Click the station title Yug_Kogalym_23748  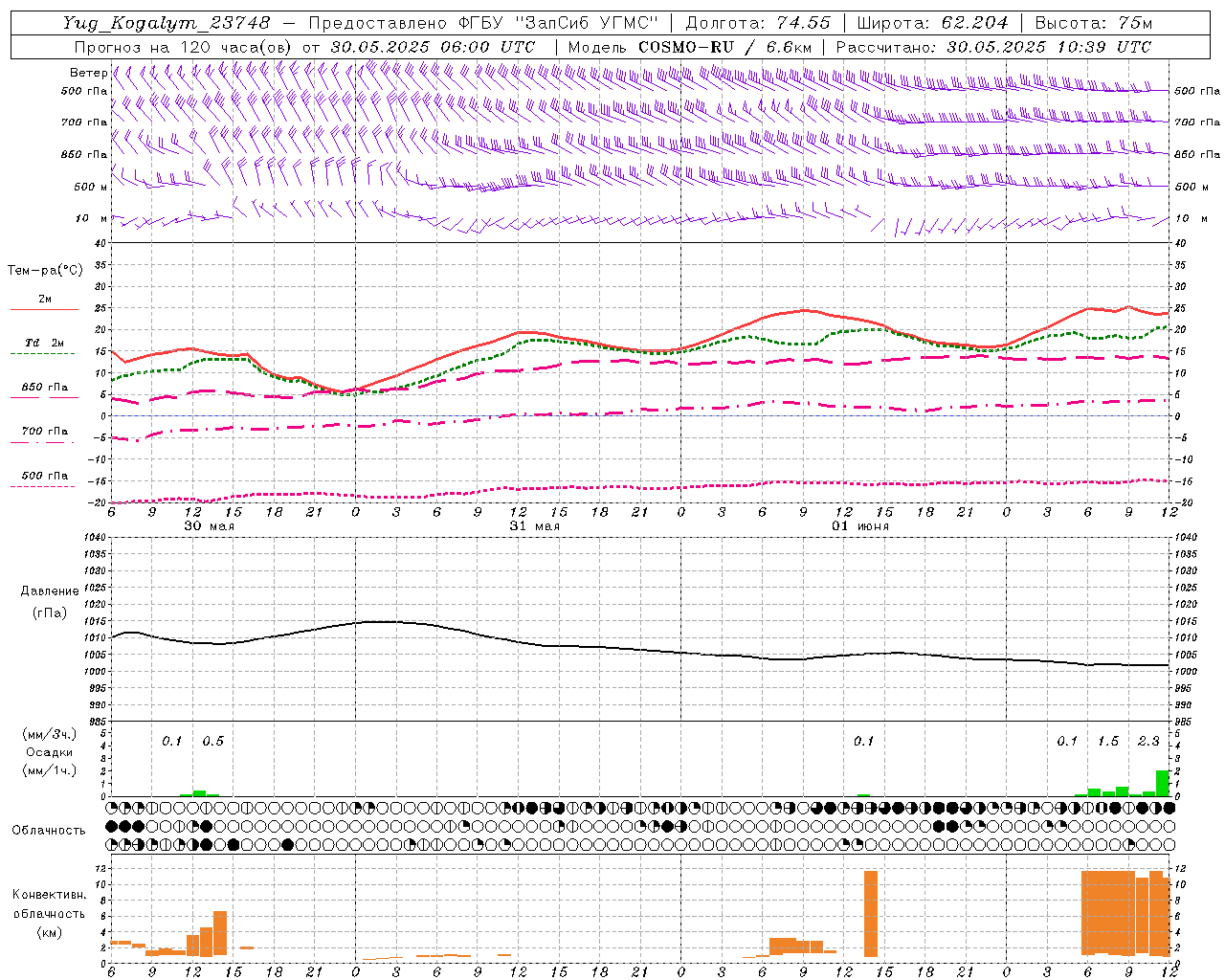click(167, 23)
